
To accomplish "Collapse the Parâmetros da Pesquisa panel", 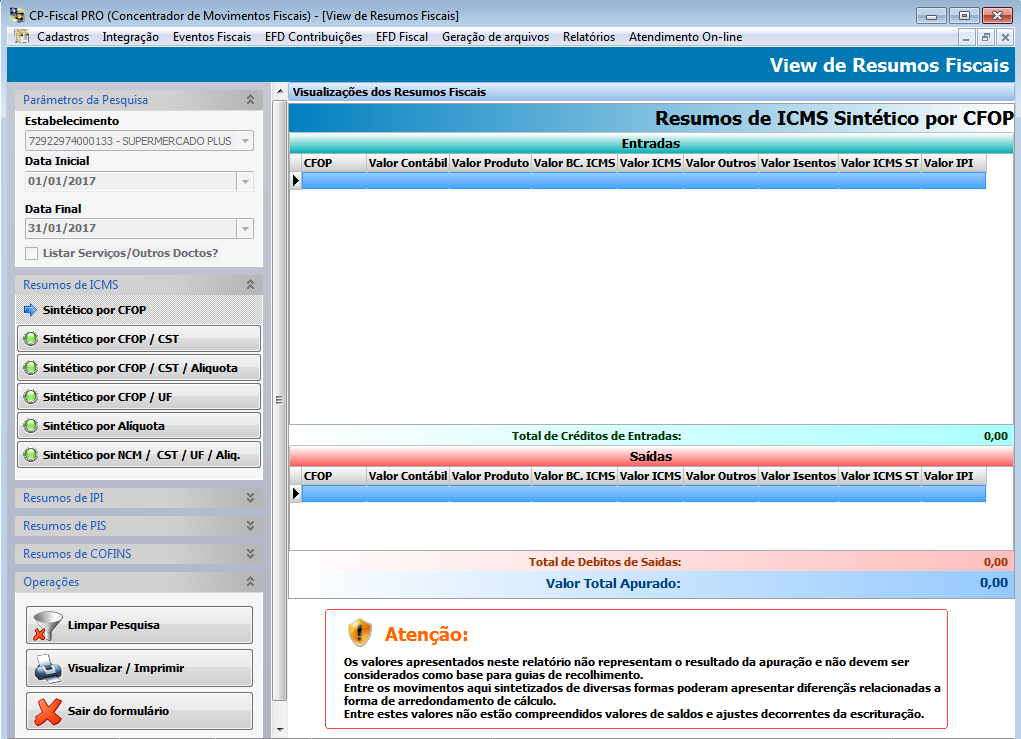I will [250, 100].
